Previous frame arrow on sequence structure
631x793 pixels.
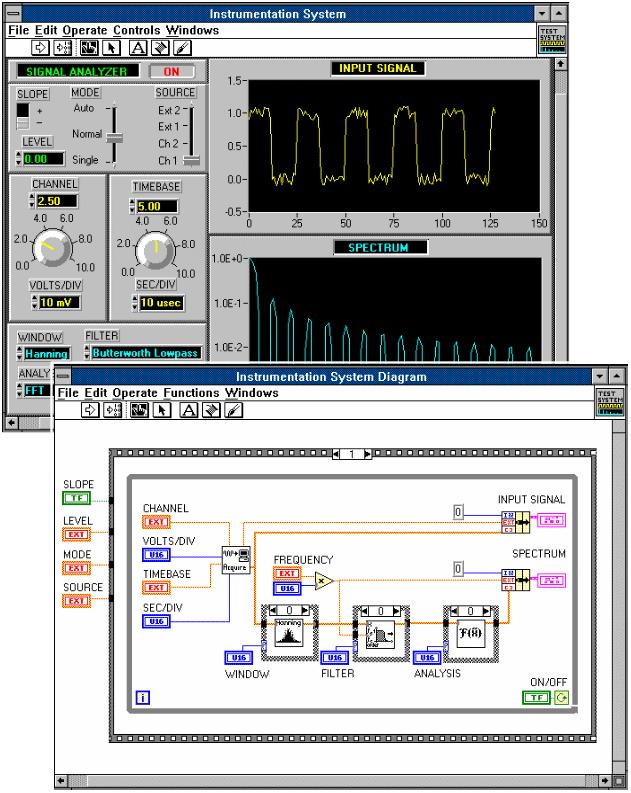(x=336, y=454)
